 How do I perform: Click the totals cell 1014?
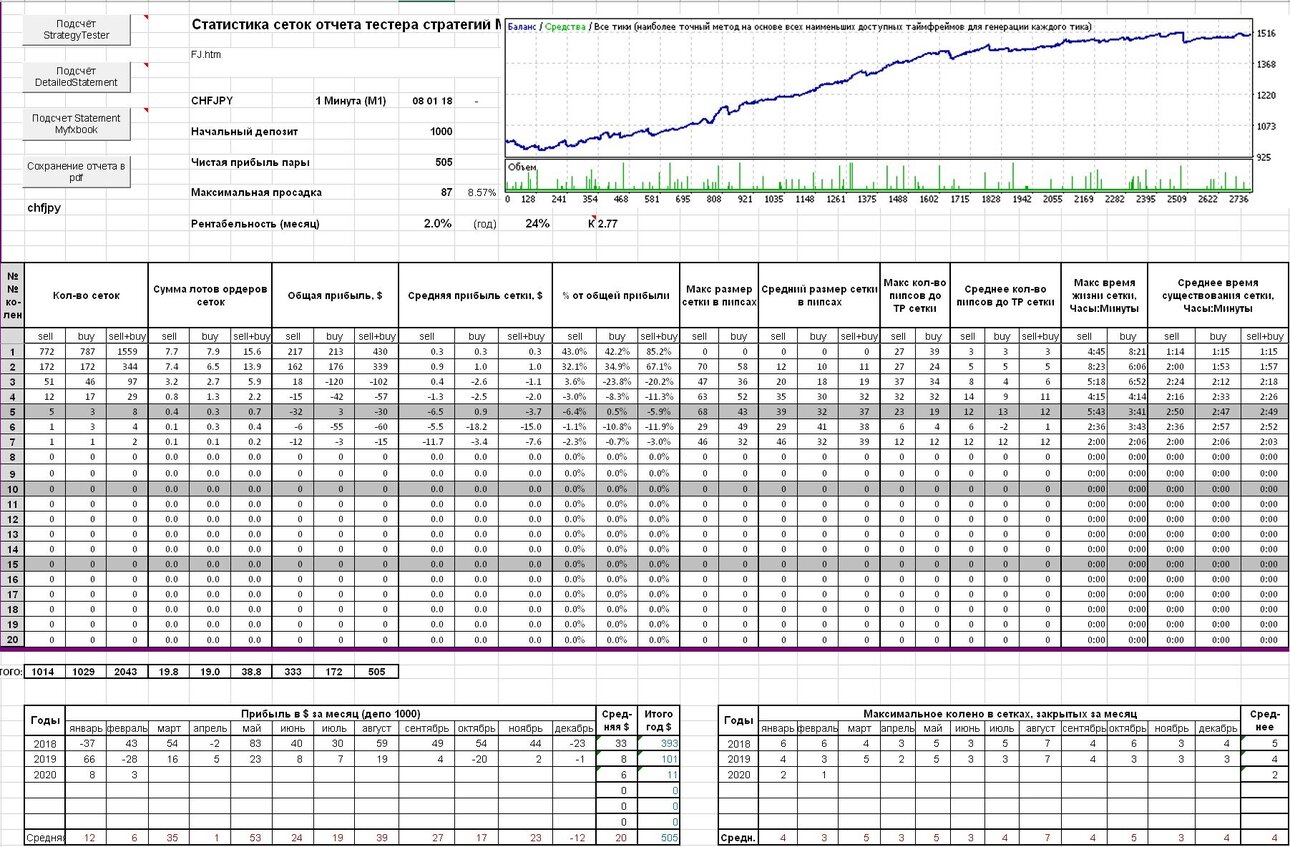(x=44, y=672)
